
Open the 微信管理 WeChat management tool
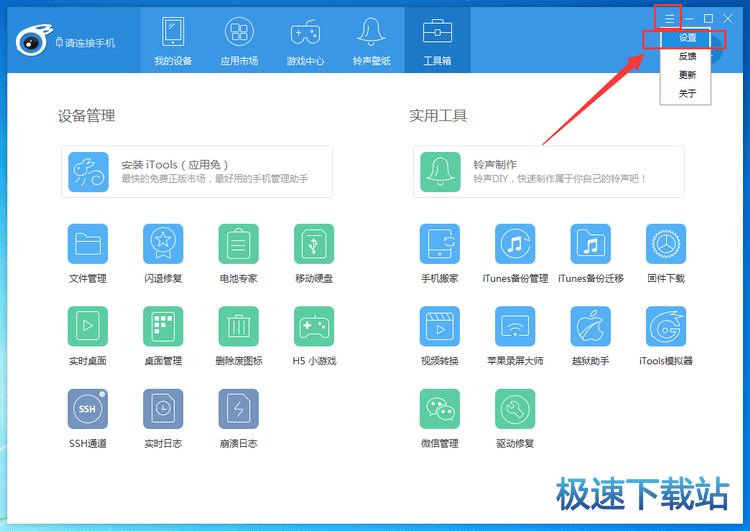click(440, 409)
